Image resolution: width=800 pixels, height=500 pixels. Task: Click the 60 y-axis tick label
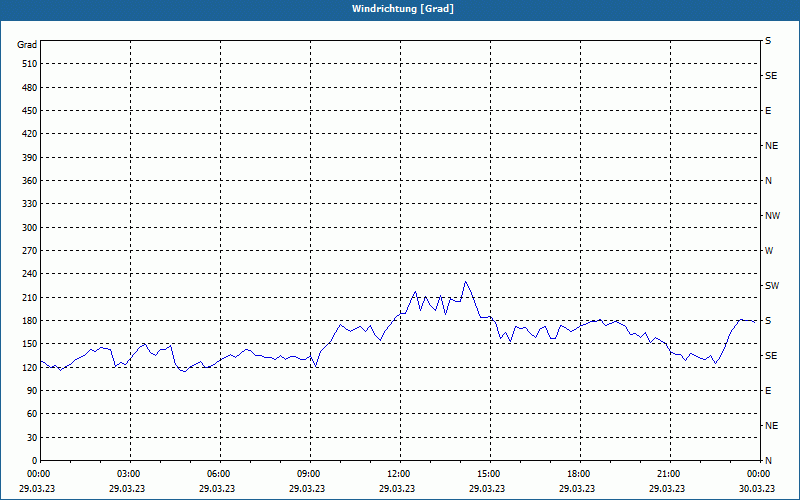(32, 414)
